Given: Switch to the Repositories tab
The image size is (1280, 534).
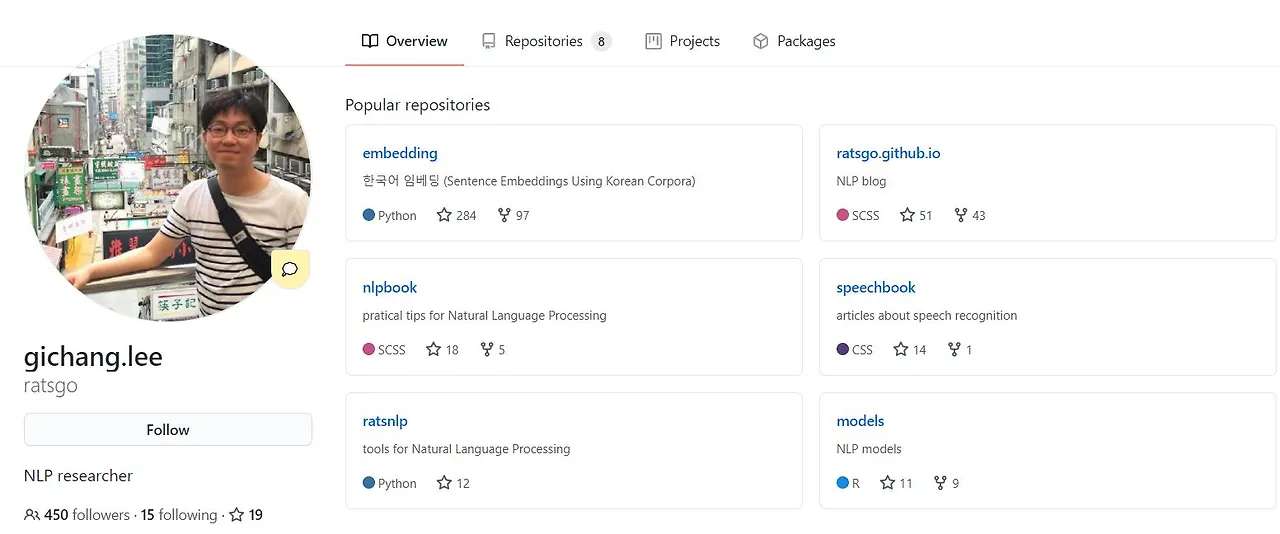Looking at the screenshot, I should [544, 41].
